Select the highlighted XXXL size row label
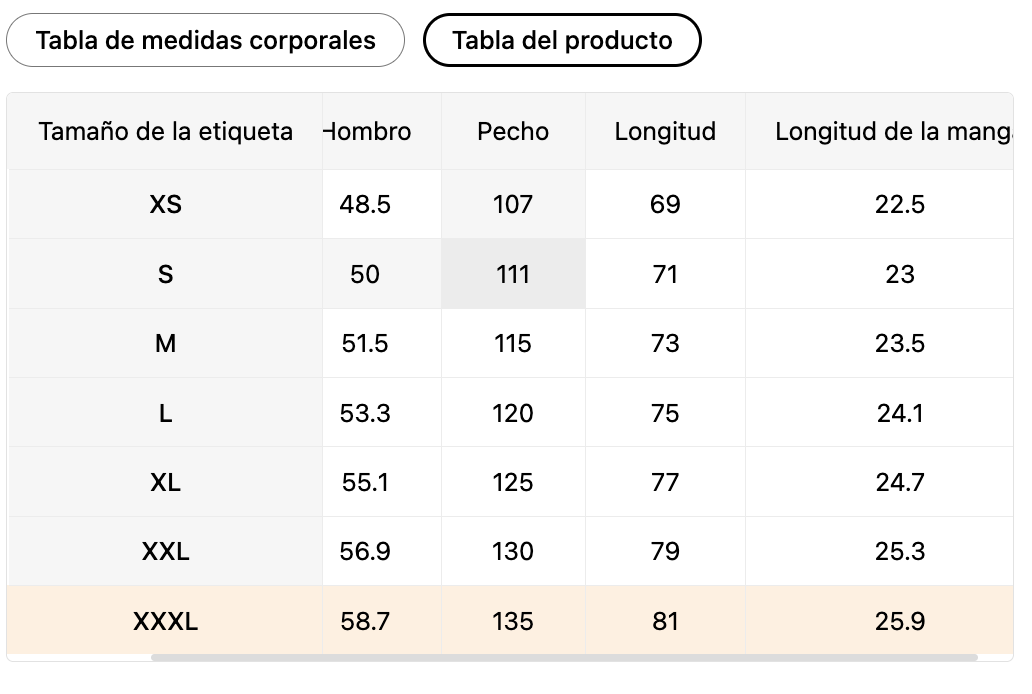This screenshot has height=694, width=1032. [166, 622]
